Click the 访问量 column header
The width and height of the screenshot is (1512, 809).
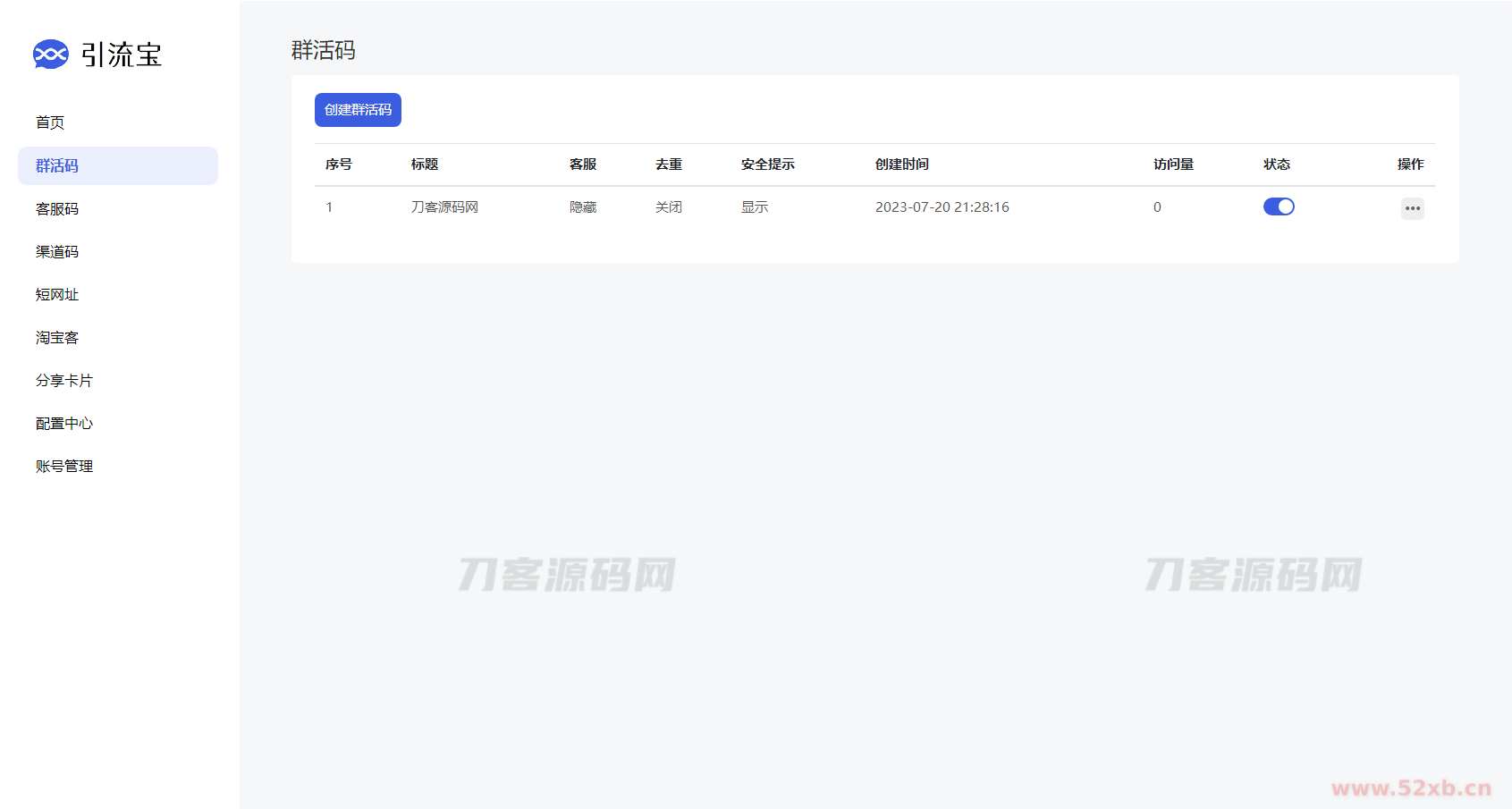1173,164
